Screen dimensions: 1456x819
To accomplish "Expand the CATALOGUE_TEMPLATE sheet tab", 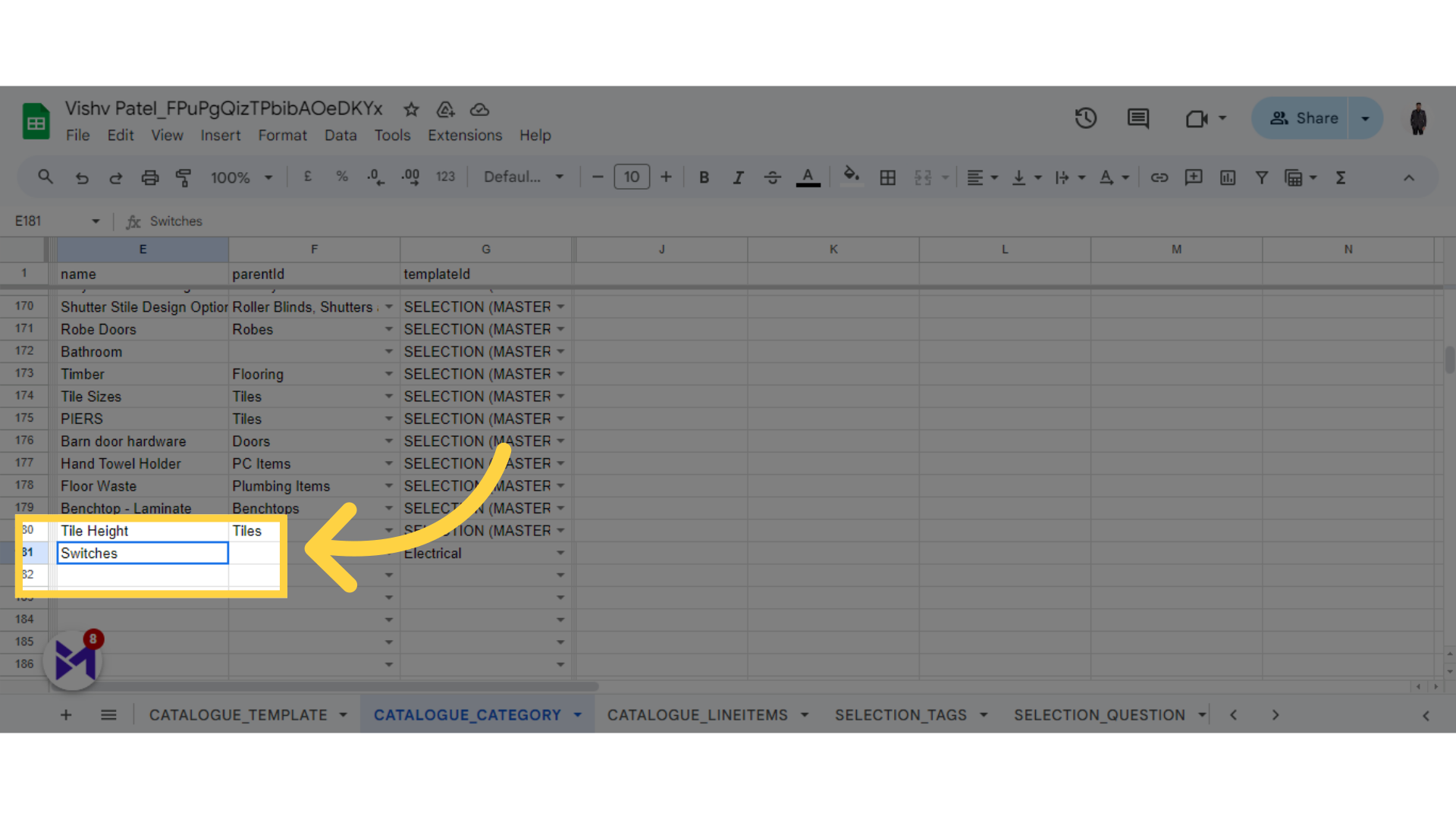I will coord(343,715).
